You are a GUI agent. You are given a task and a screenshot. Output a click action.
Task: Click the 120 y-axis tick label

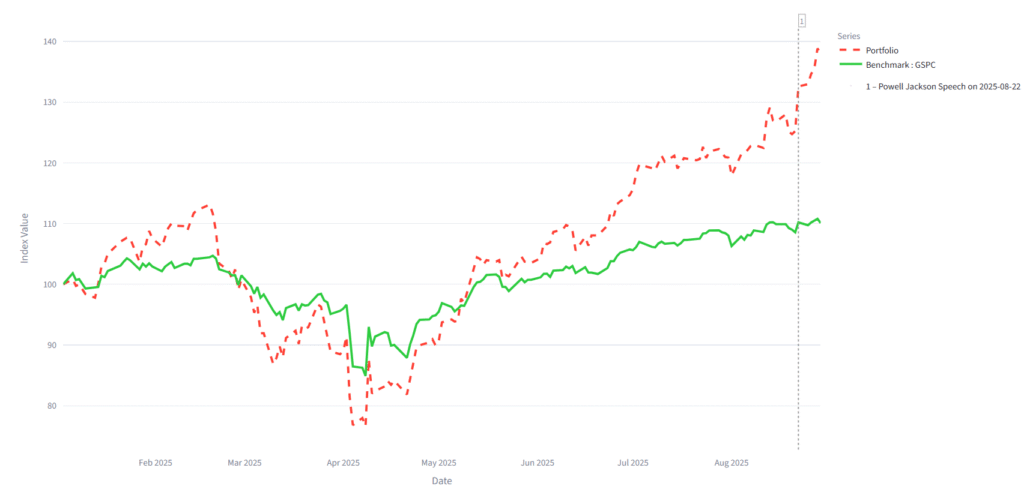point(49,163)
